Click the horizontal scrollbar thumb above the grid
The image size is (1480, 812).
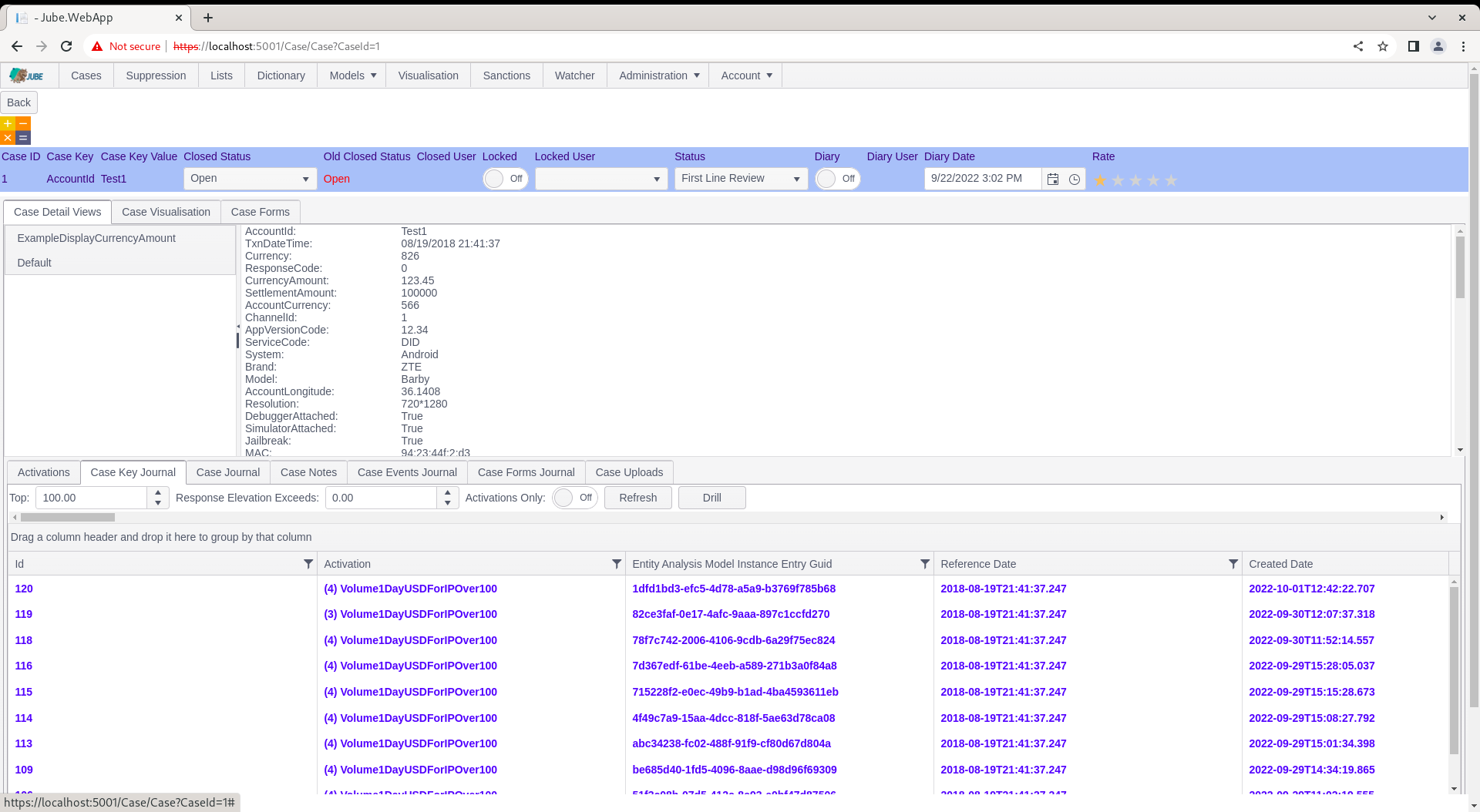68,518
